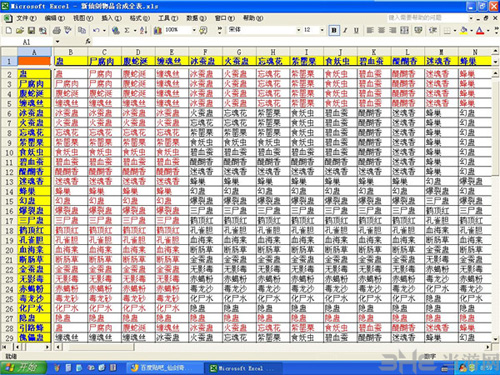Click the New blank workbook icon
This screenshot has height=375, width=500.
(9, 30)
